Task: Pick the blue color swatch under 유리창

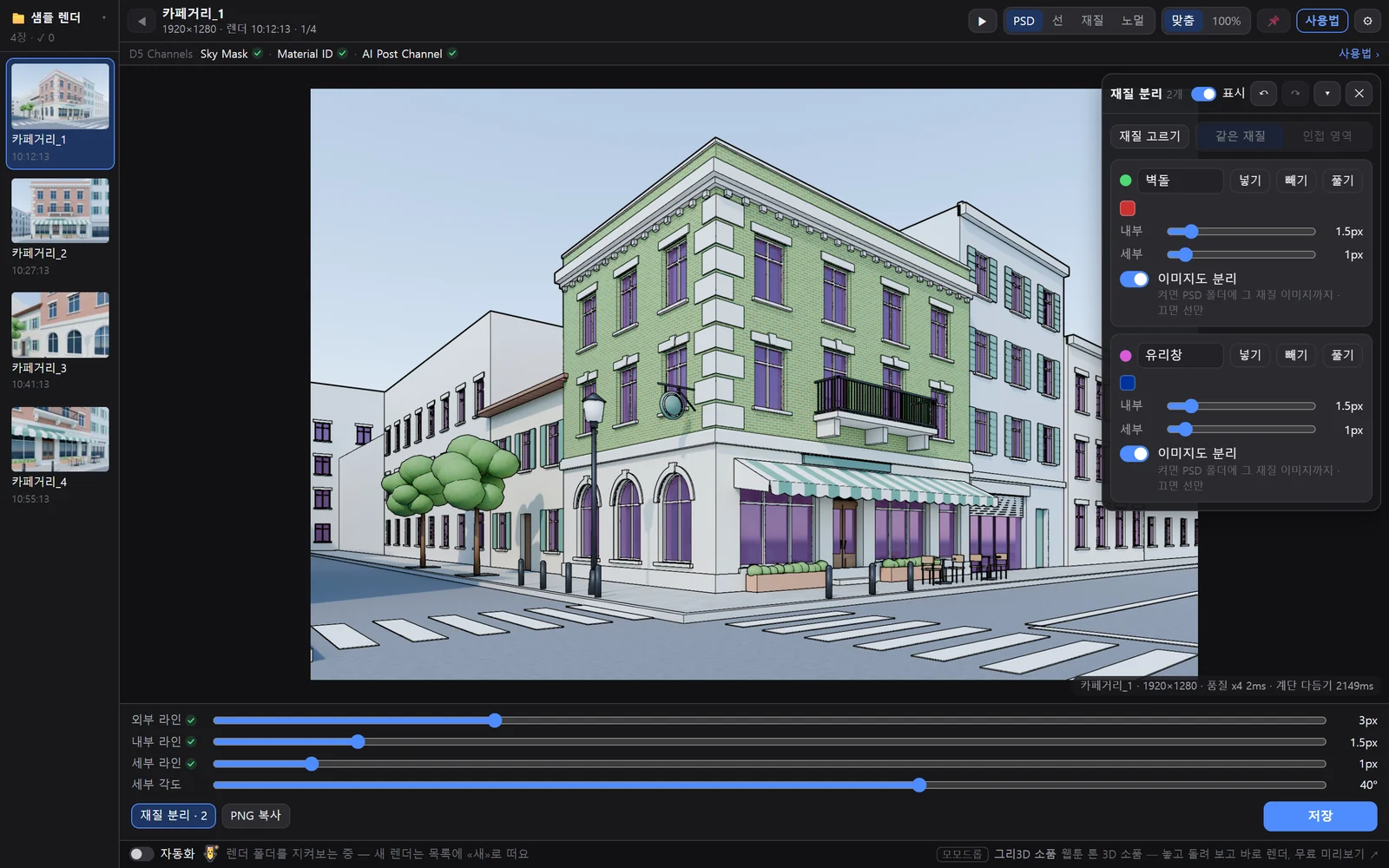Action: 1128,383
